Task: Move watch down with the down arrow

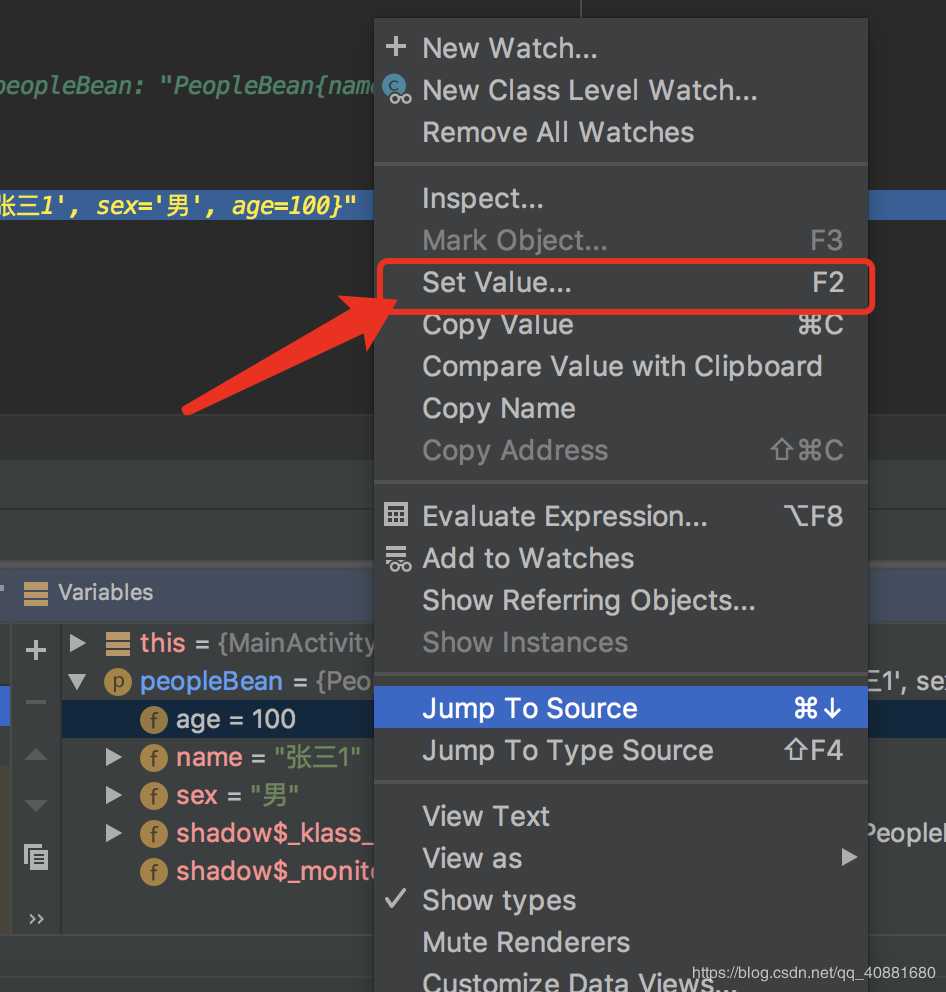Action: pos(35,805)
